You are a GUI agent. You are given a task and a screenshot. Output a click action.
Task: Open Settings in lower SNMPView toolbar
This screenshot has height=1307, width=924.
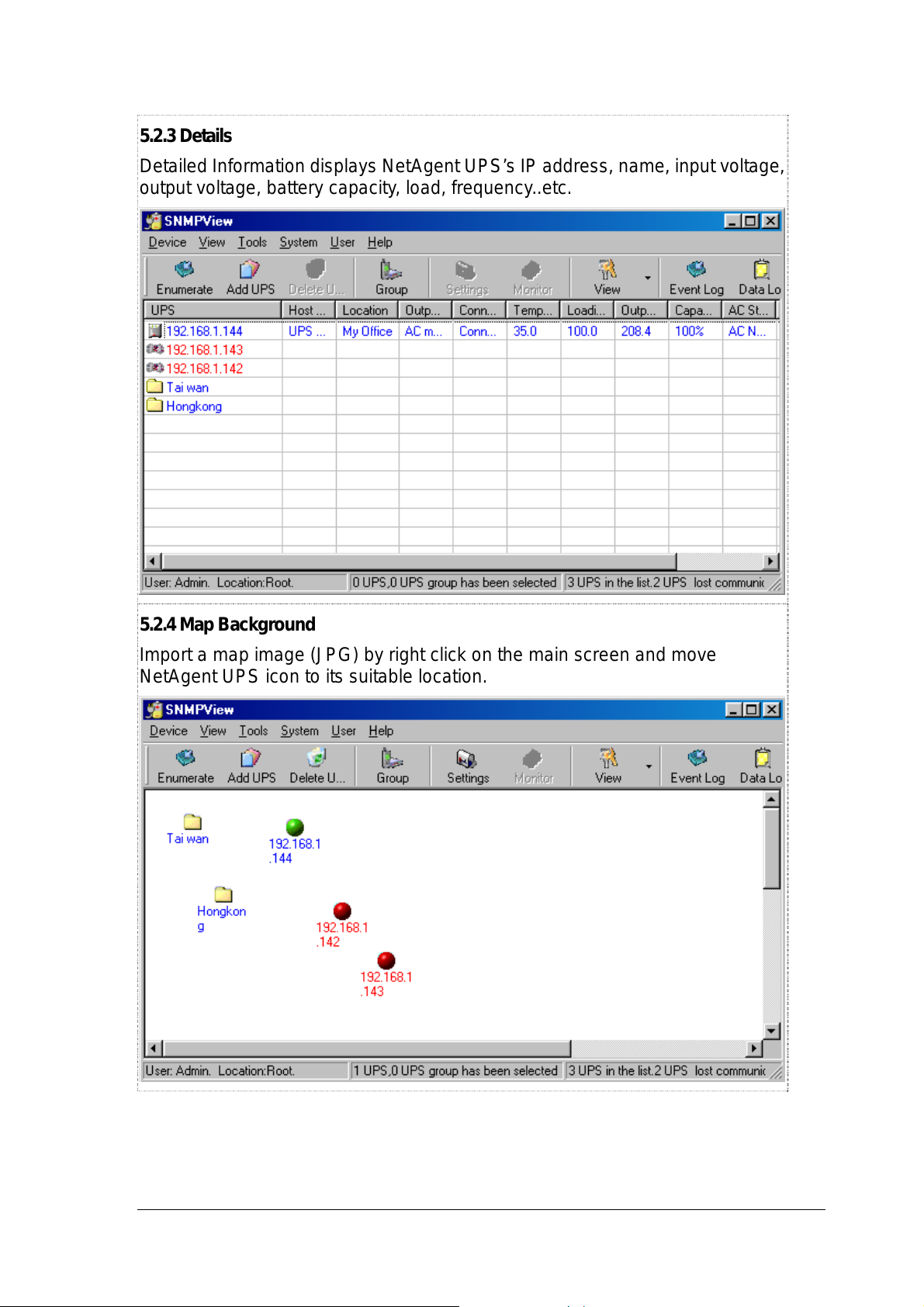(466, 758)
